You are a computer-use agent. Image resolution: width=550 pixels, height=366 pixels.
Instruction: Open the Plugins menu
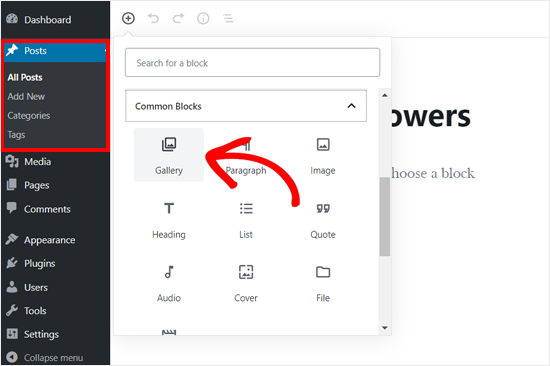(x=55, y=264)
